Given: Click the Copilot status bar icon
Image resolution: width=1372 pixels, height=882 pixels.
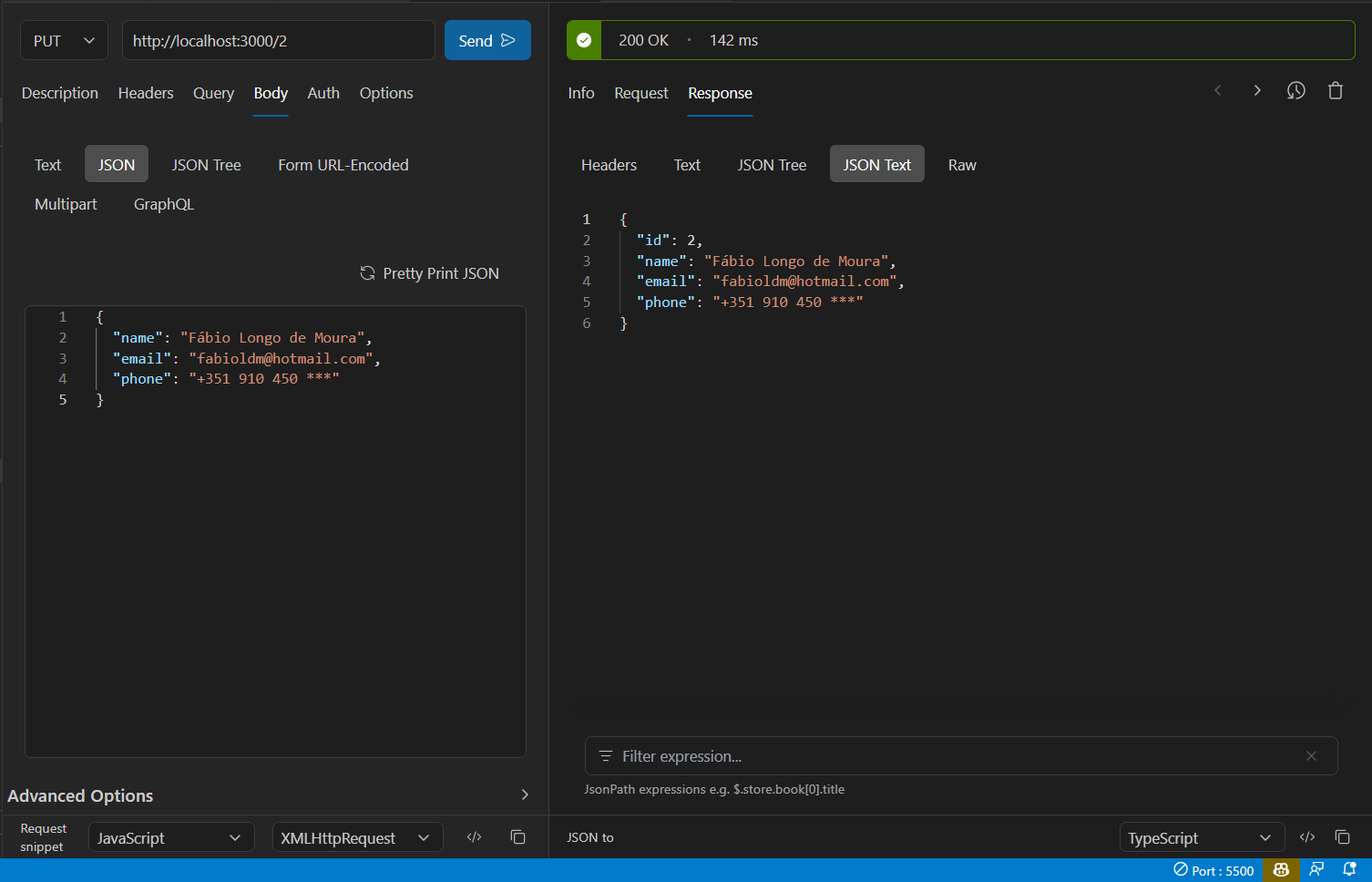Looking at the screenshot, I should tap(1281, 870).
